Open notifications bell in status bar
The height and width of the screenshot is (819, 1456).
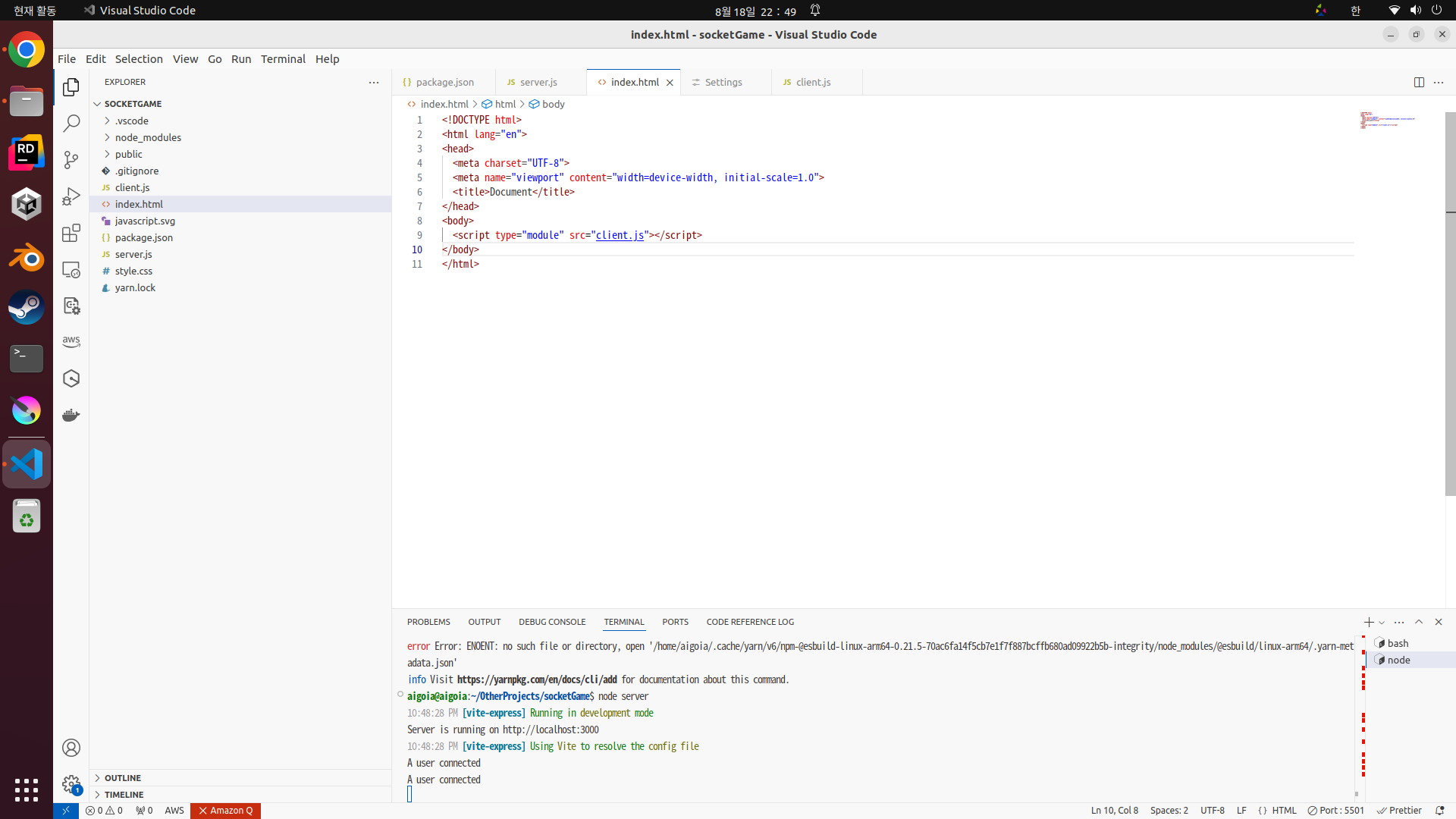coord(1439,811)
